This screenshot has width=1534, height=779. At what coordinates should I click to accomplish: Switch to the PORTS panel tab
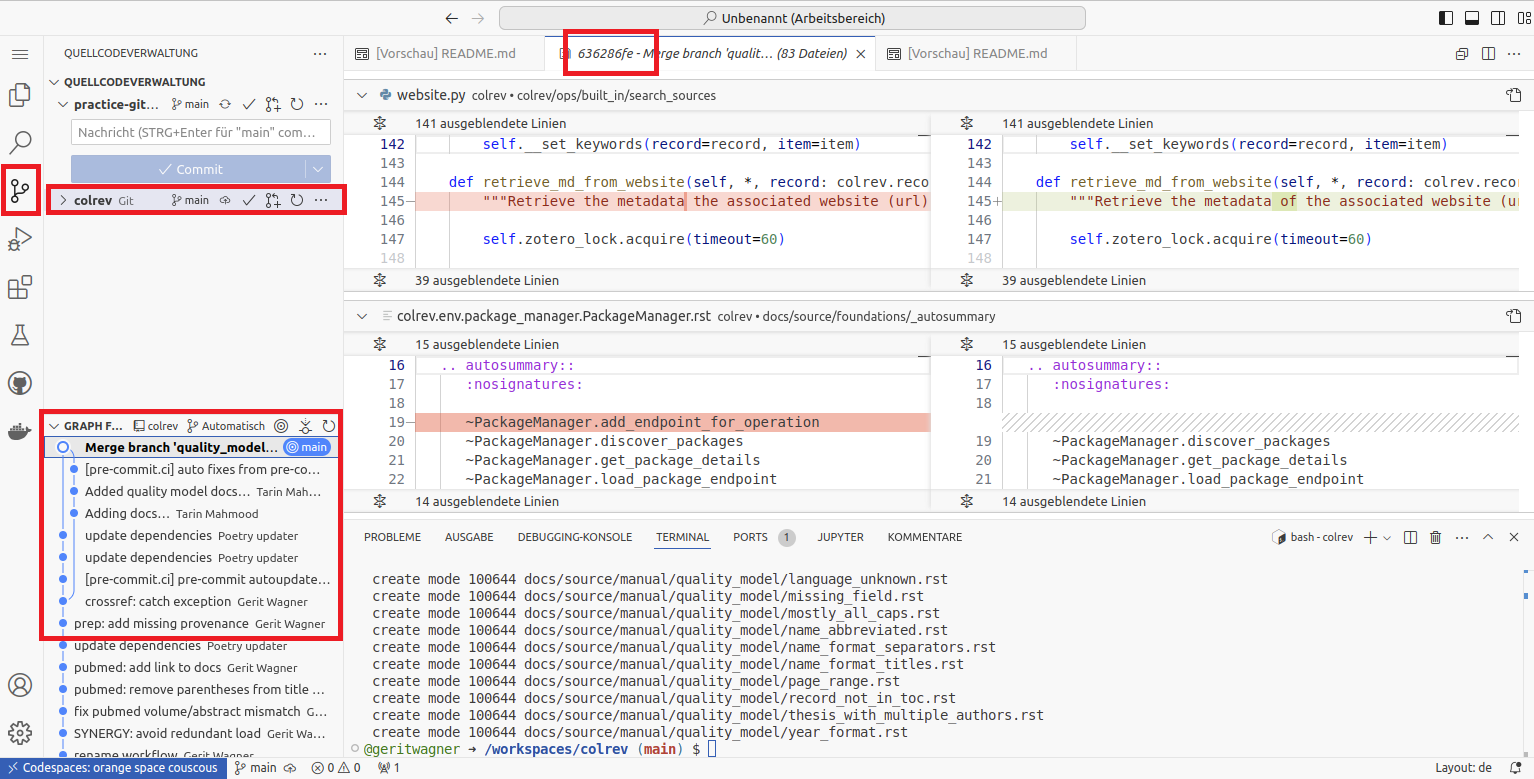coord(750,537)
